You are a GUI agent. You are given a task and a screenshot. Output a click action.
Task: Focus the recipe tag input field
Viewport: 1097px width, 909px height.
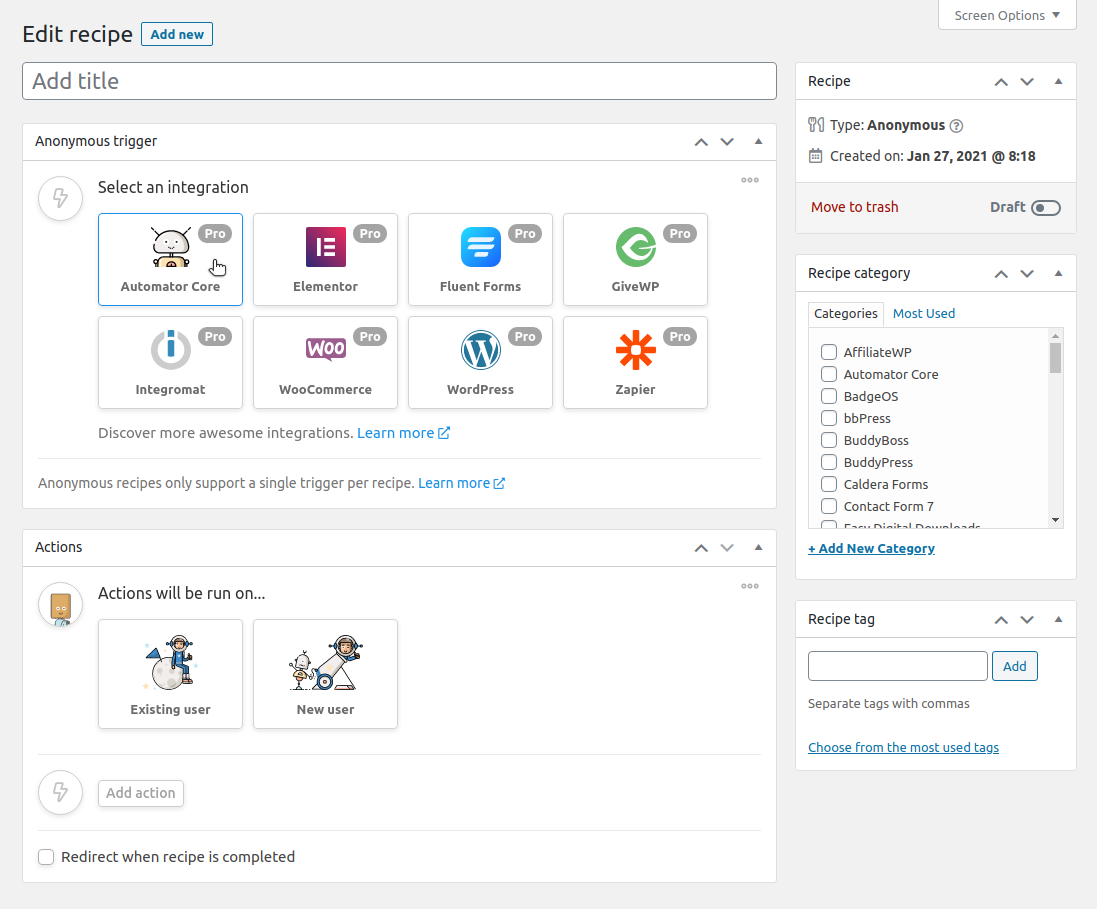click(898, 666)
